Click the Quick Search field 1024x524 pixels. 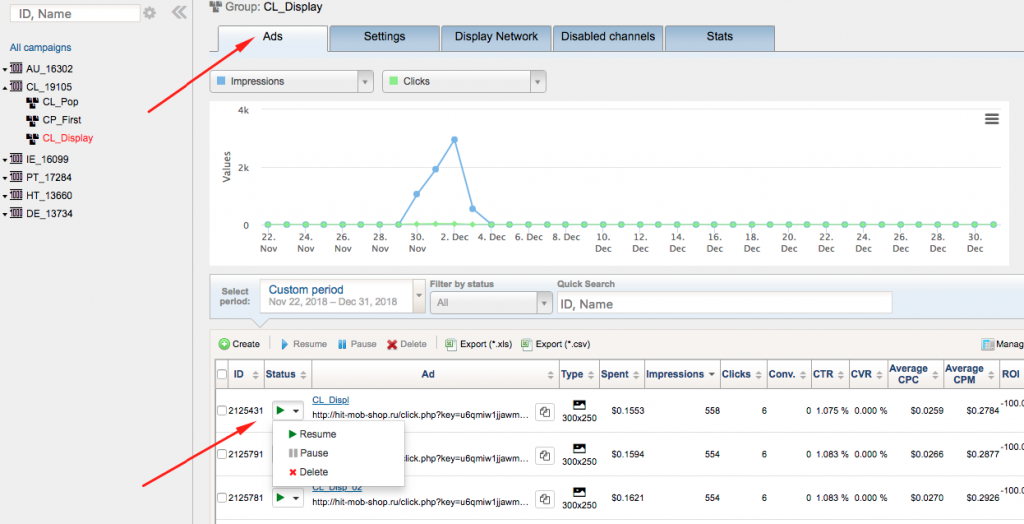[724, 303]
